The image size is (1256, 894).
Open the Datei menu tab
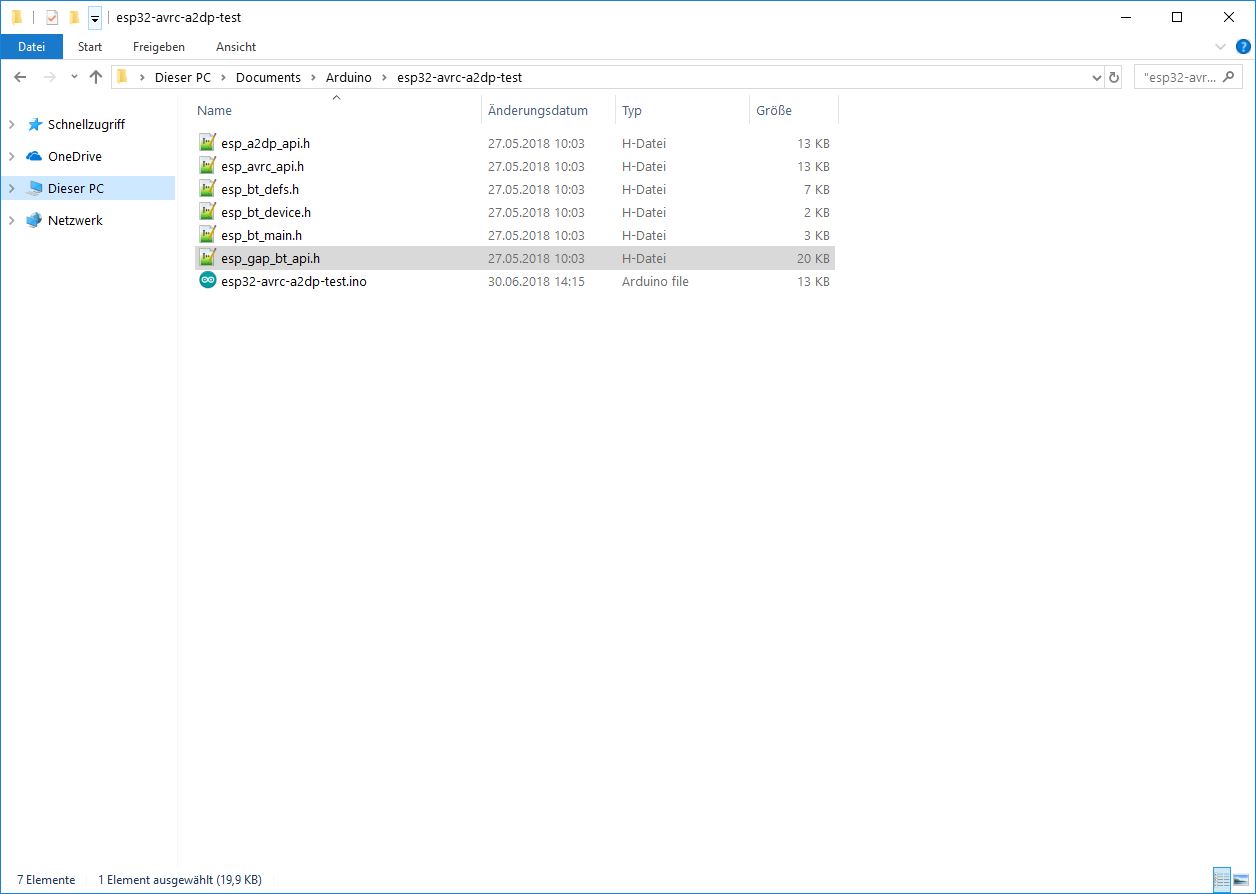[32, 47]
